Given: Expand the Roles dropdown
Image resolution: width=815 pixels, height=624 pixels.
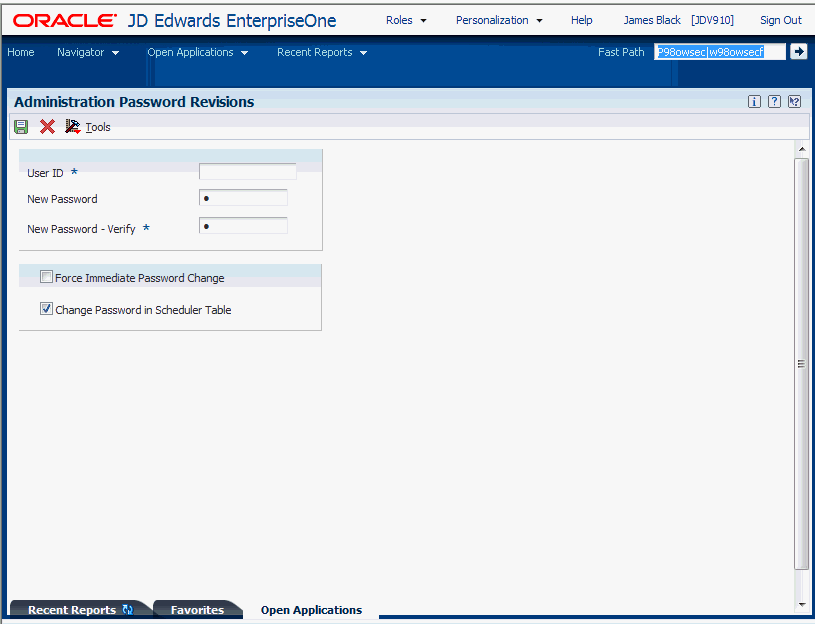Looking at the screenshot, I should pos(406,20).
